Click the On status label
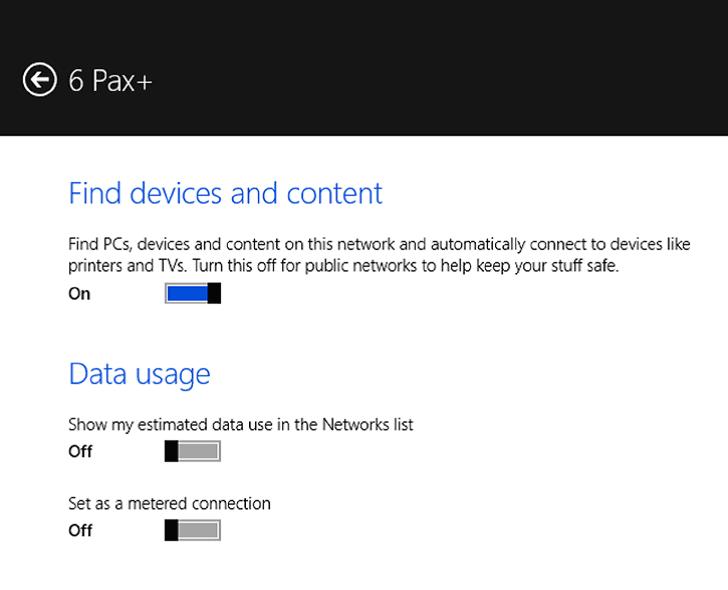 [x=79, y=294]
